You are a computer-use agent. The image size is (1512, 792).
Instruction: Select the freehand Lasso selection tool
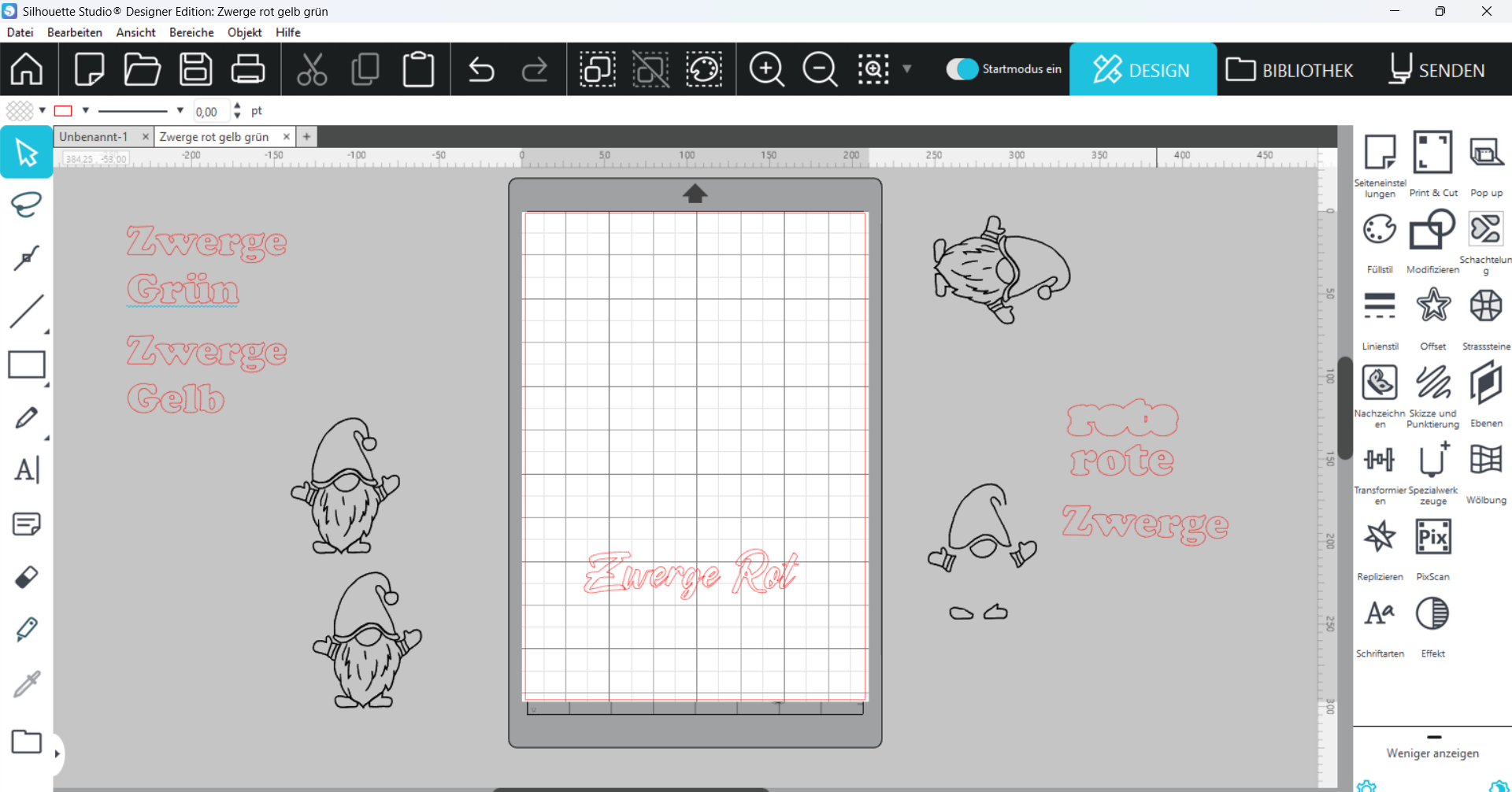click(26, 205)
